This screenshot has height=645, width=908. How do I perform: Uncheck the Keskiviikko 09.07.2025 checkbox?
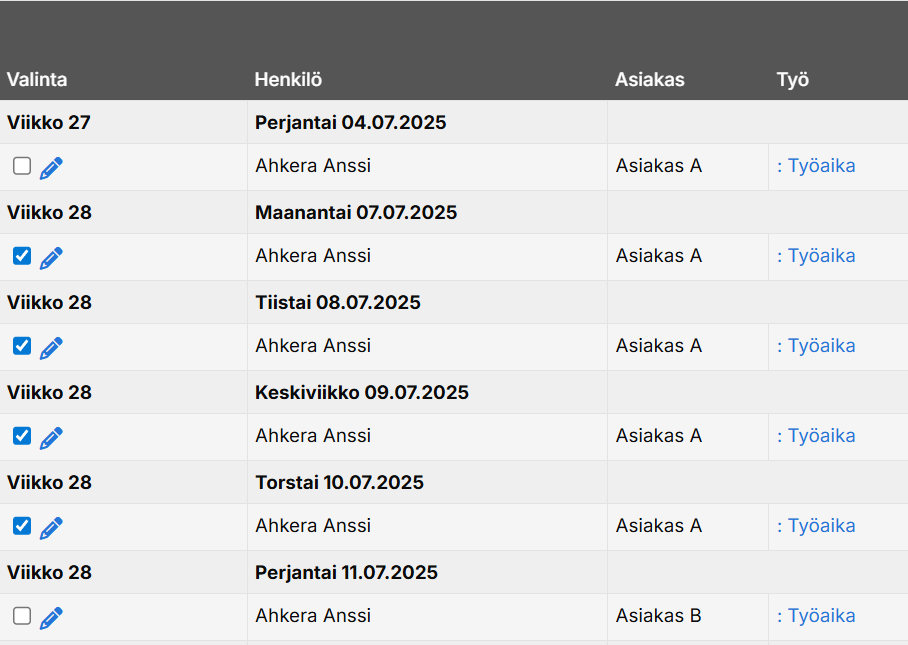click(22, 436)
